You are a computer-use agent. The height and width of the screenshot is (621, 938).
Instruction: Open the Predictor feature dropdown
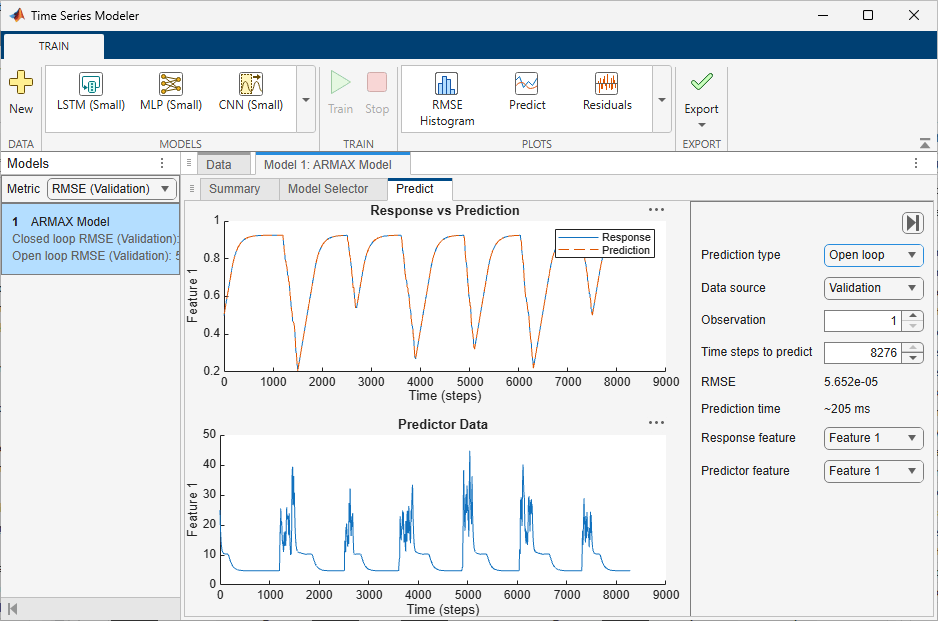(x=873, y=471)
